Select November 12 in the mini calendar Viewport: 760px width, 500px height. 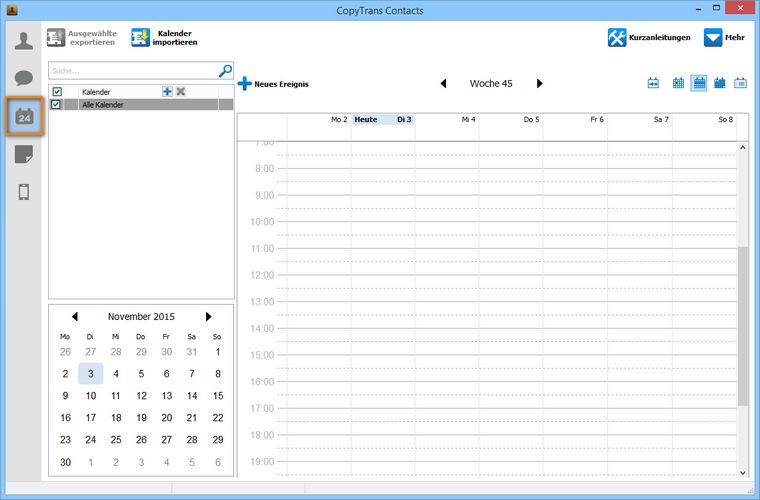141,396
